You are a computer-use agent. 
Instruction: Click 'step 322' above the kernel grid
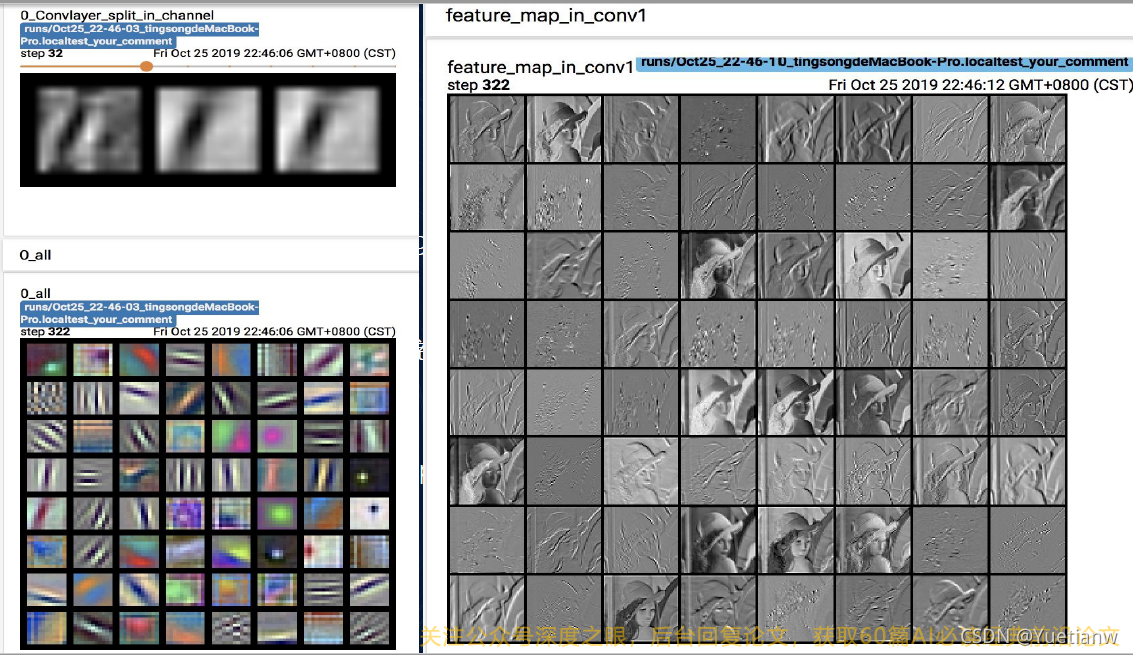click(45, 331)
